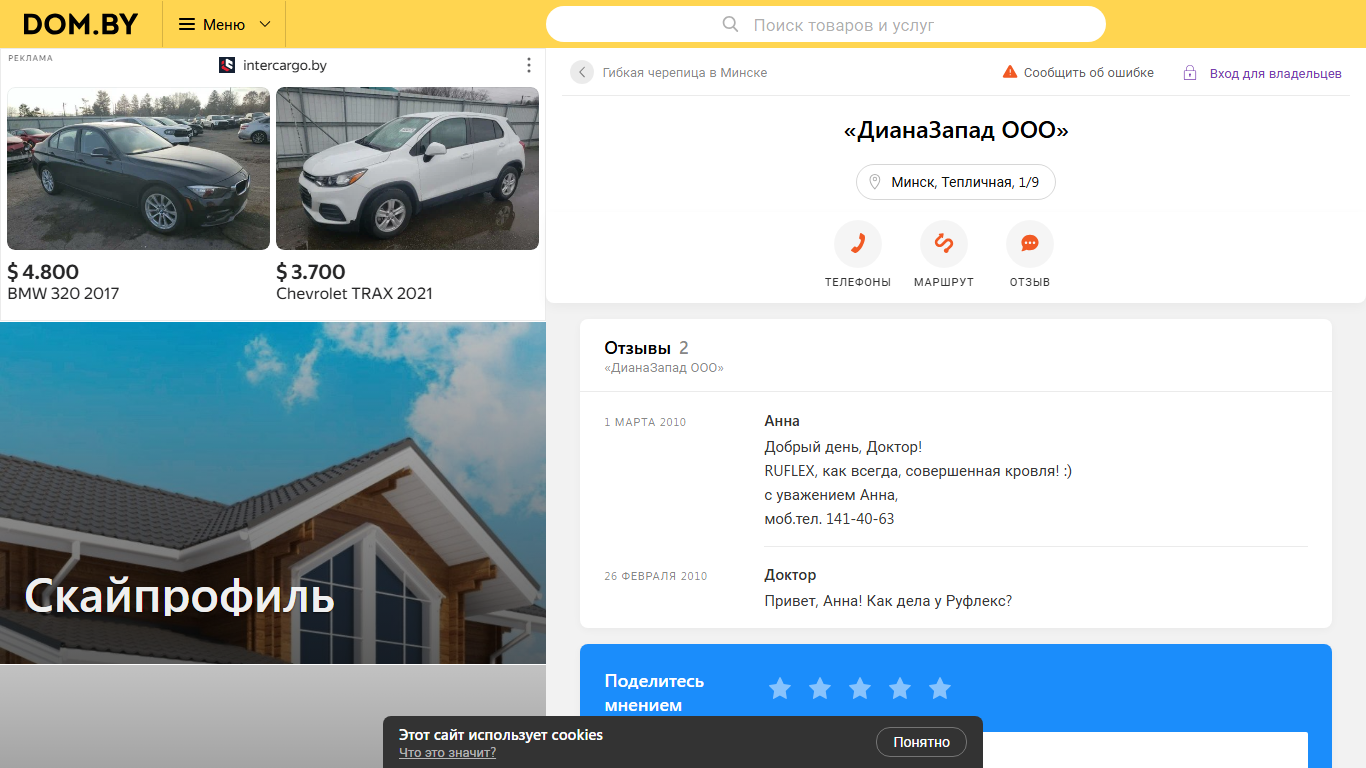Open address Минск, Тепличная, 1/9
The image size is (1366, 768).
(x=956, y=182)
